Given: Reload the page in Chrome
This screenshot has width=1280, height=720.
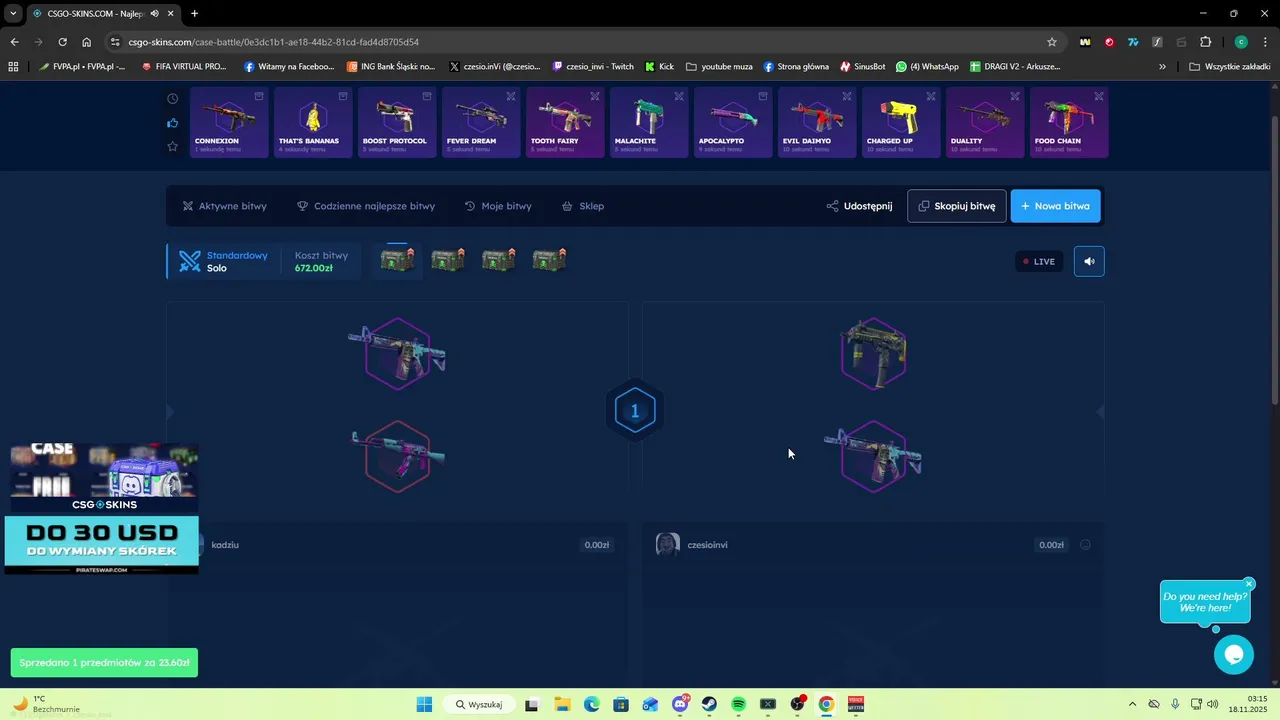Looking at the screenshot, I should tap(62, 42).
